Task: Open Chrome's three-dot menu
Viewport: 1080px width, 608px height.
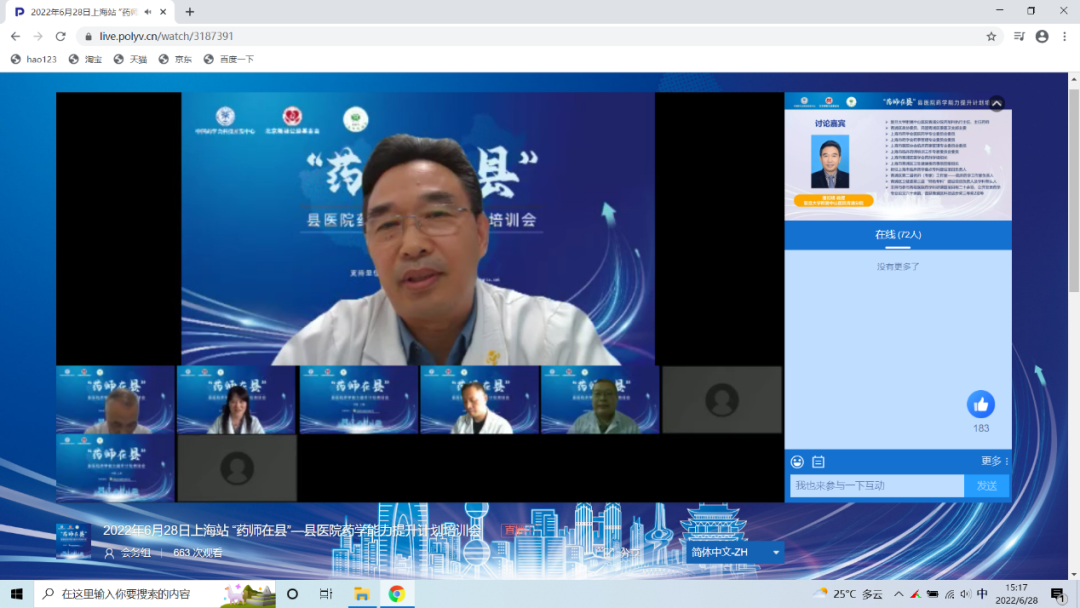Action: coord(1065,36)
